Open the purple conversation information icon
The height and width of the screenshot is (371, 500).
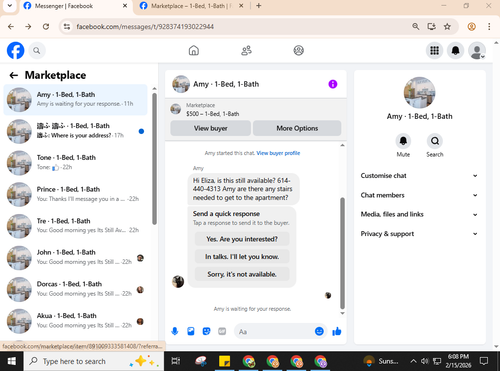coord(333,84)
